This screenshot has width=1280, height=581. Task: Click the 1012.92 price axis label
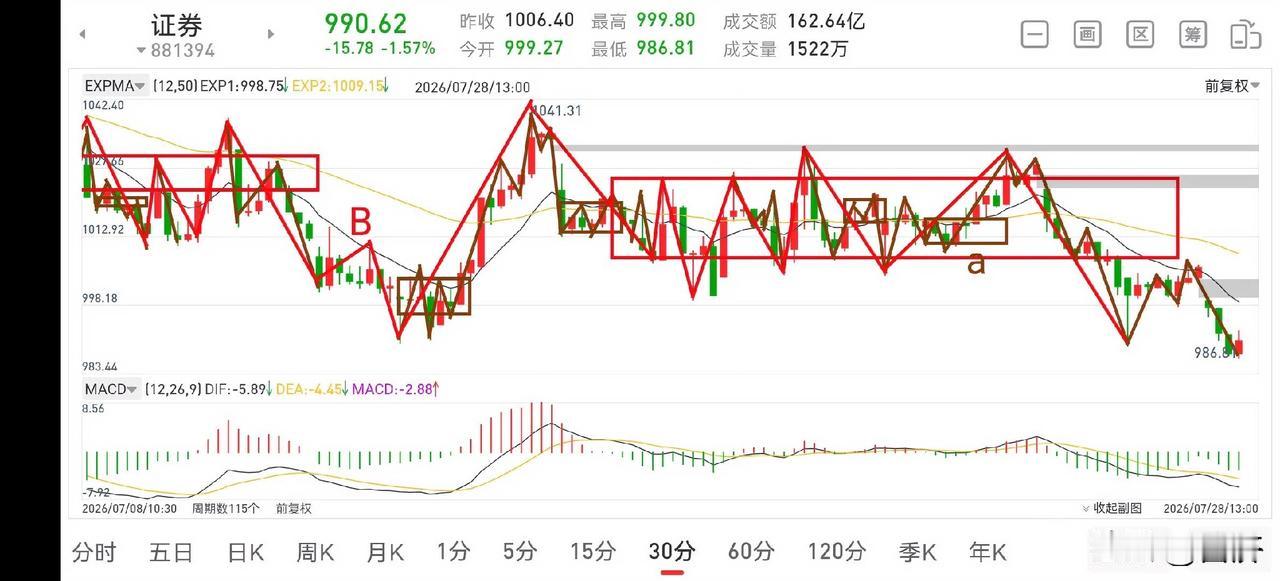(x=104, y=229)
